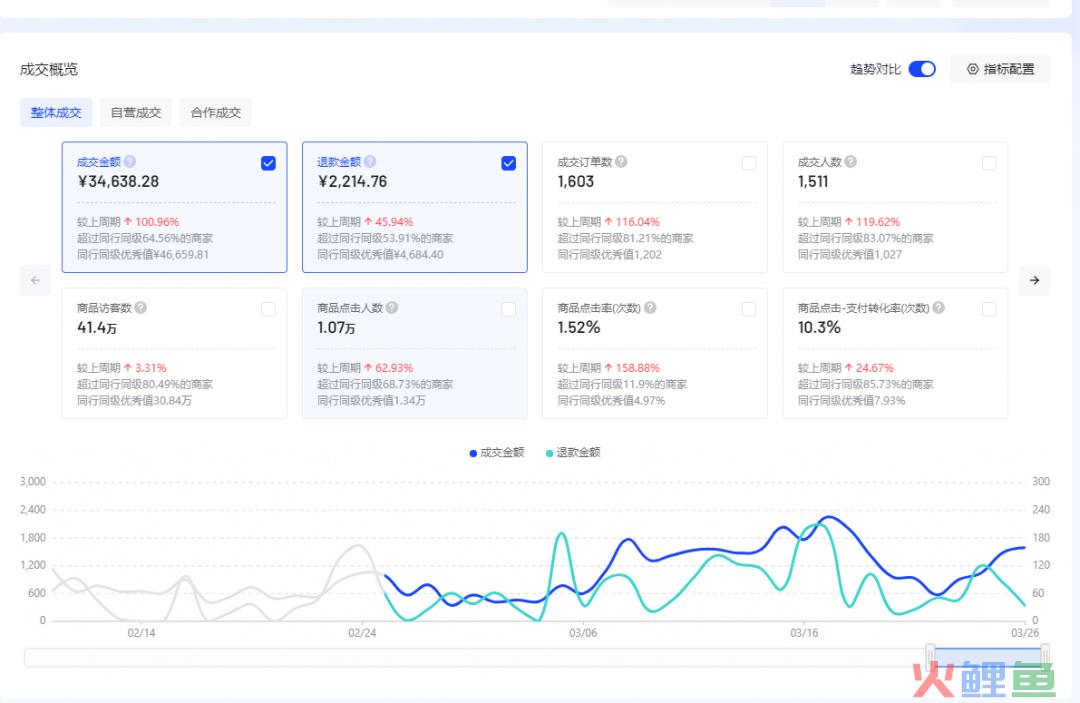Switch to 整体成交 tab
Screen dimensions: 1080x703
pyautogui.click(x=56, y=112)
